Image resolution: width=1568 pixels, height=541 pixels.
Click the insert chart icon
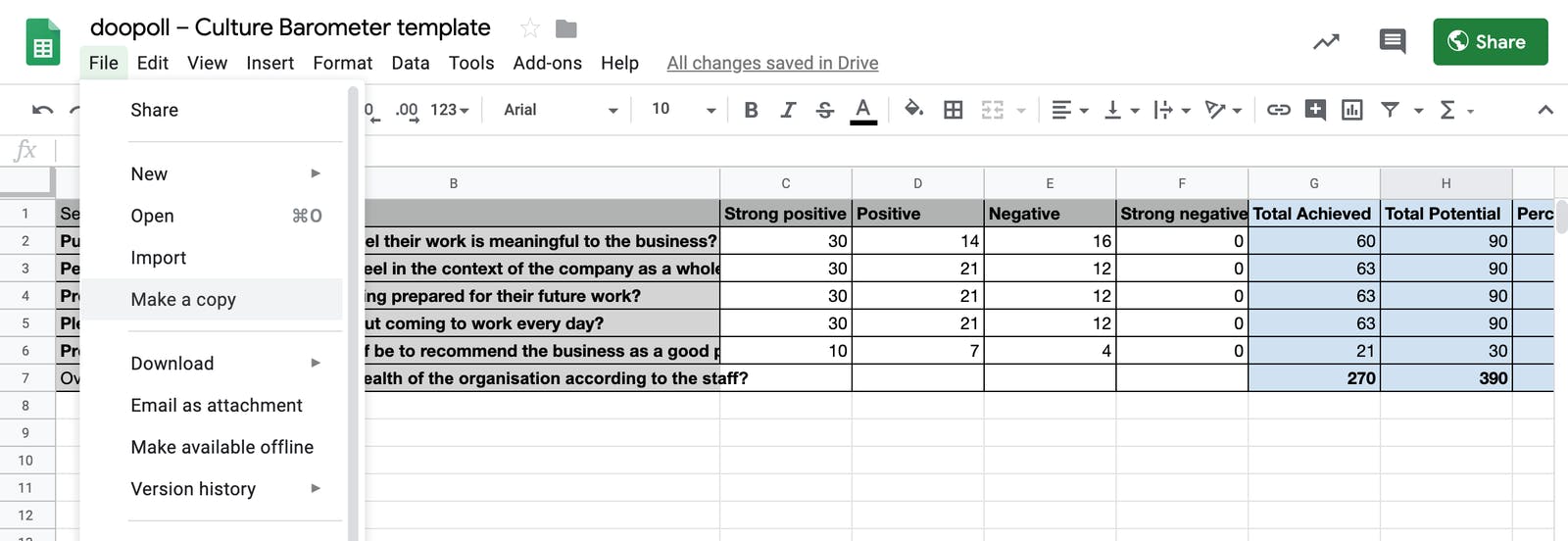1352,110
